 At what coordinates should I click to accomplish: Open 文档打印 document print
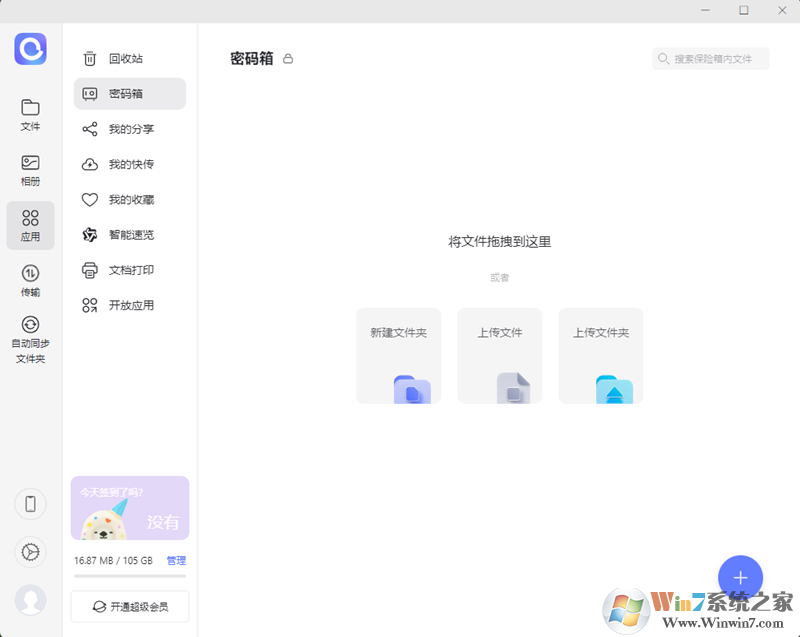[130, 270]
